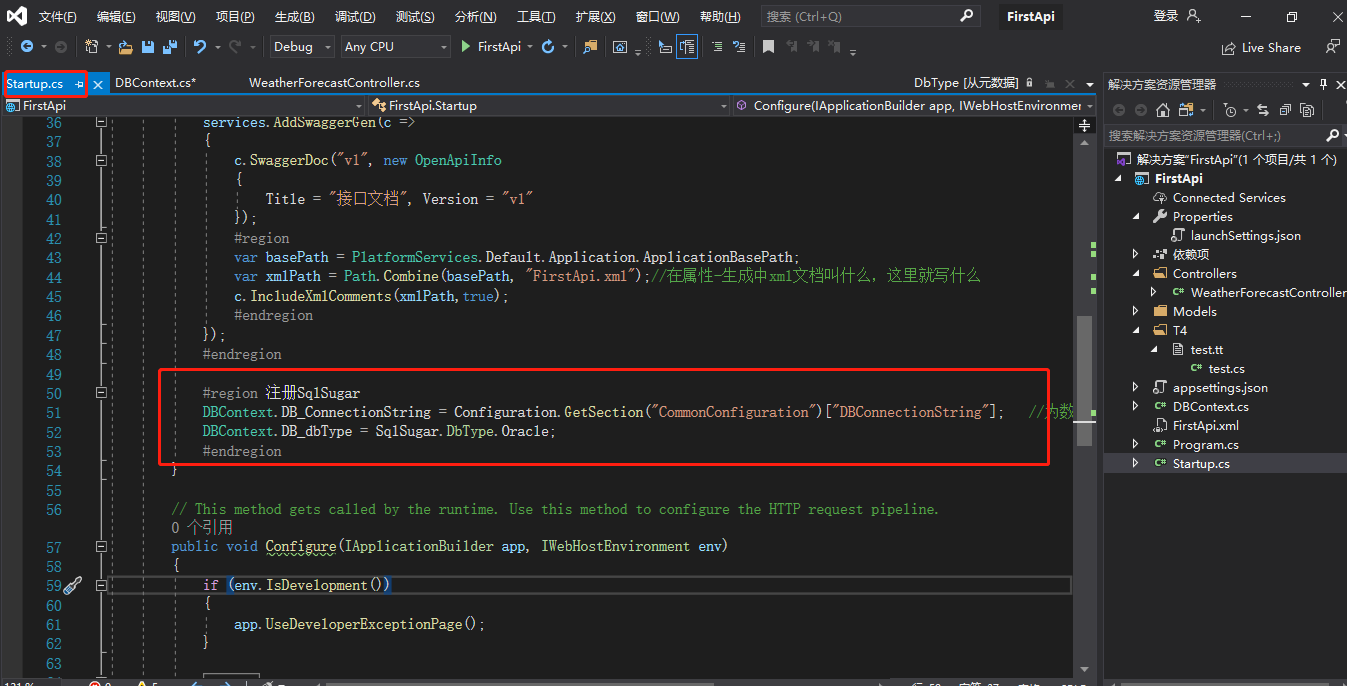Click the Collapse All icon in Solution Explorer

pyautogui.click(x=1284, y=110)
